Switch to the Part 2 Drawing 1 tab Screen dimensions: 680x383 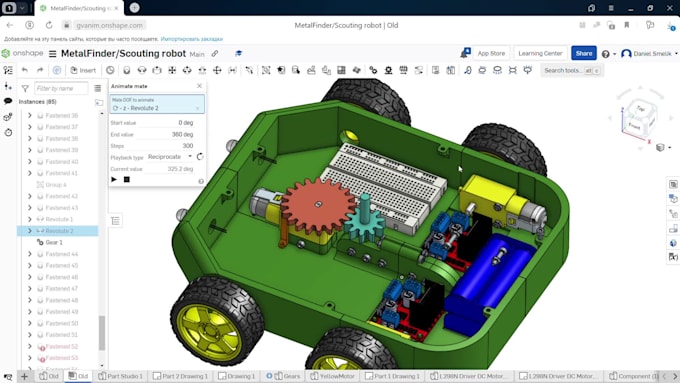180,376
